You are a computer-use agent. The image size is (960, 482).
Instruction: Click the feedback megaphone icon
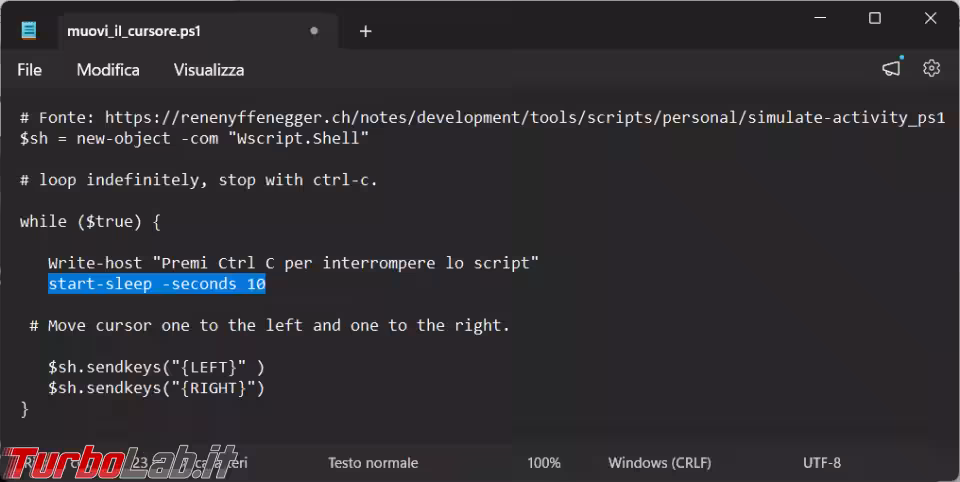click(x=891, y=68)
